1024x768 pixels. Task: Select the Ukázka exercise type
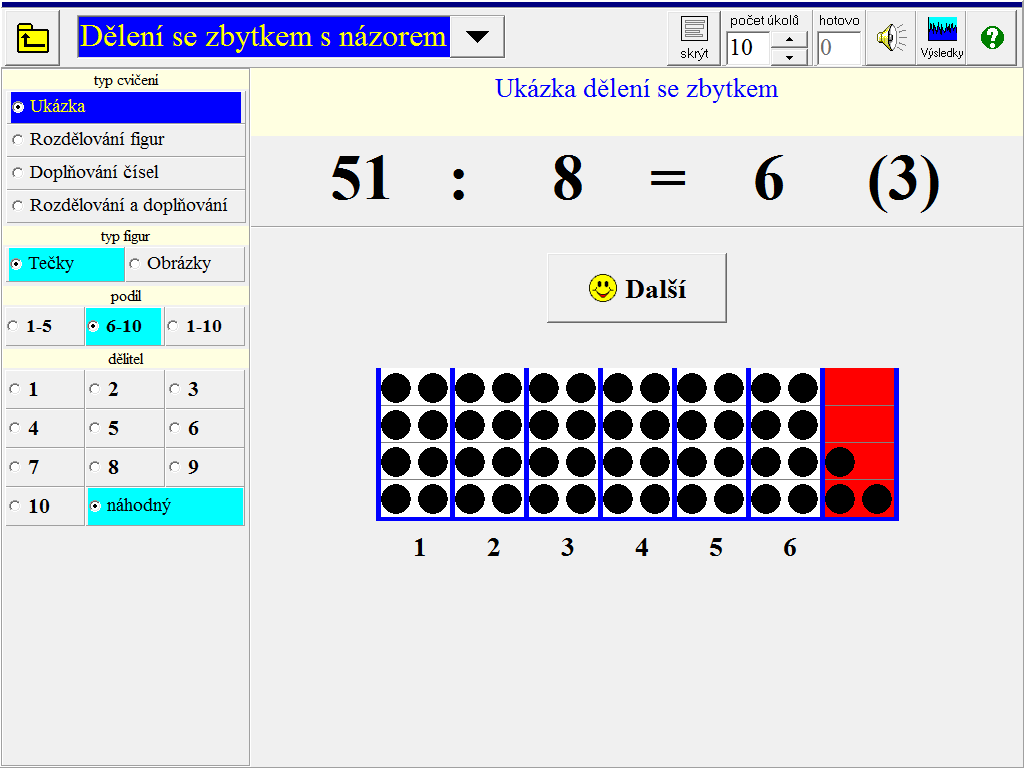coord(125,107)
